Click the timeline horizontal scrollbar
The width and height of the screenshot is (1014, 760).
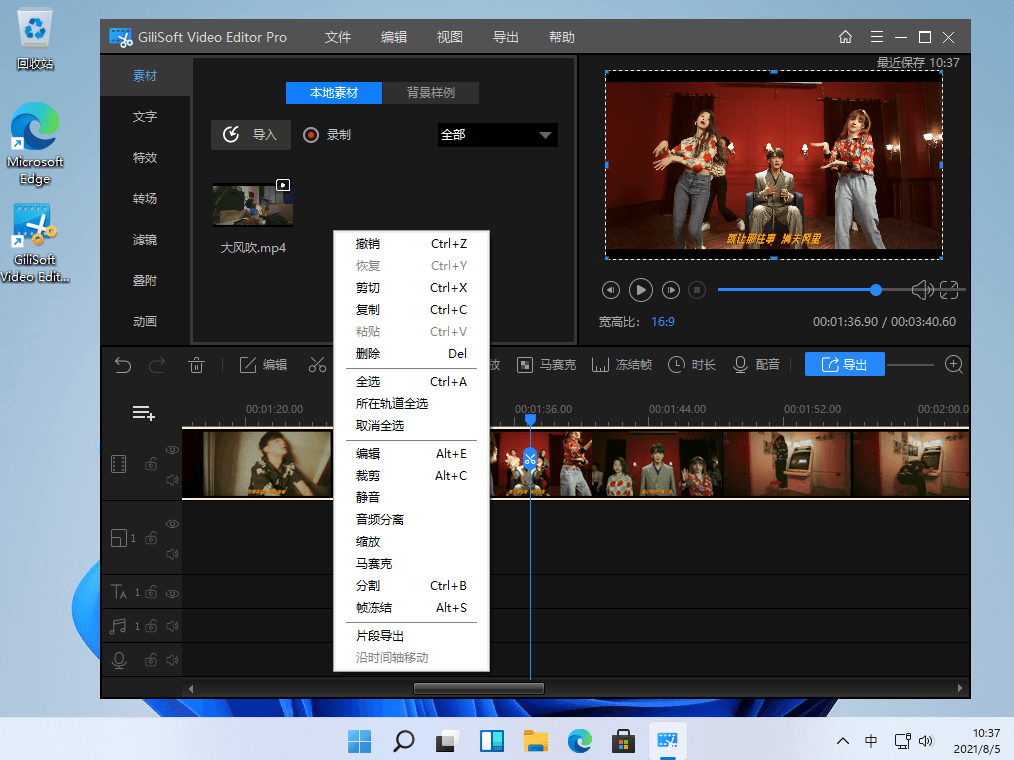pos(479,688)
